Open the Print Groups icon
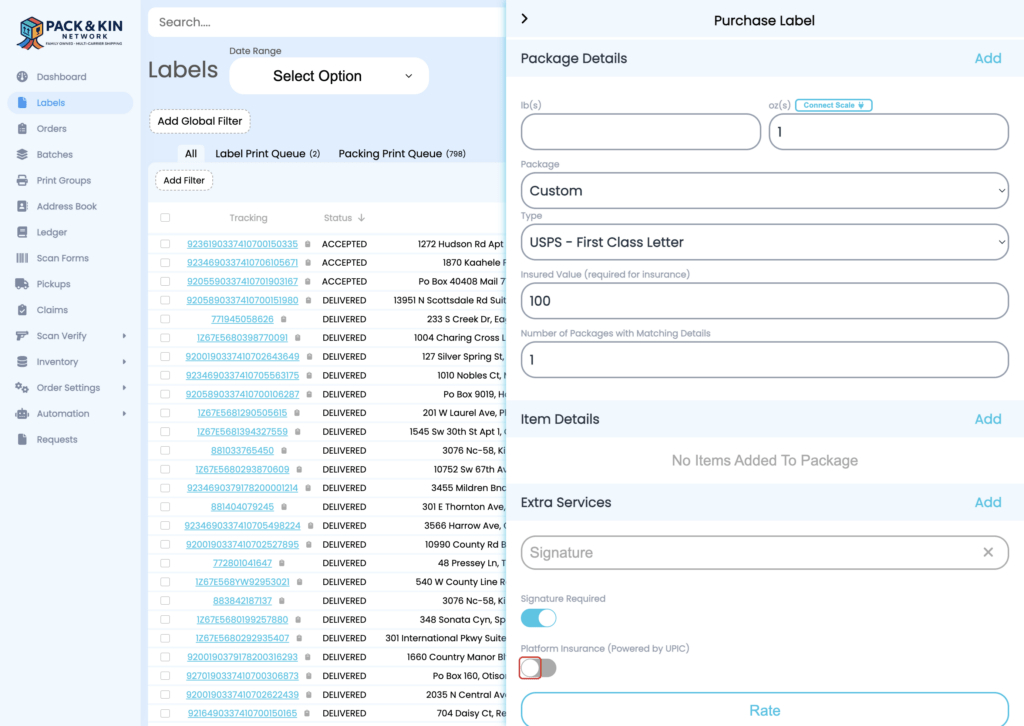The width and height of the screenshot is (1024, 726). 22,180
